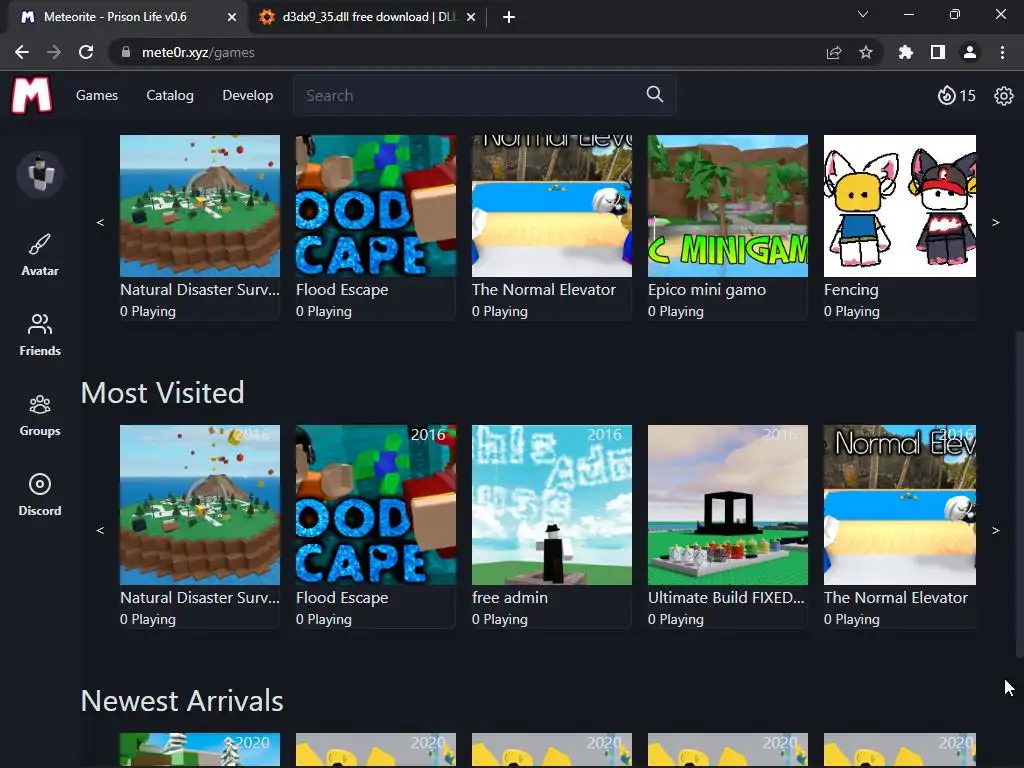Open the browser extensions puzzle icon
1024x768 pixels.
pyautogui.click(x=906, y=52)
